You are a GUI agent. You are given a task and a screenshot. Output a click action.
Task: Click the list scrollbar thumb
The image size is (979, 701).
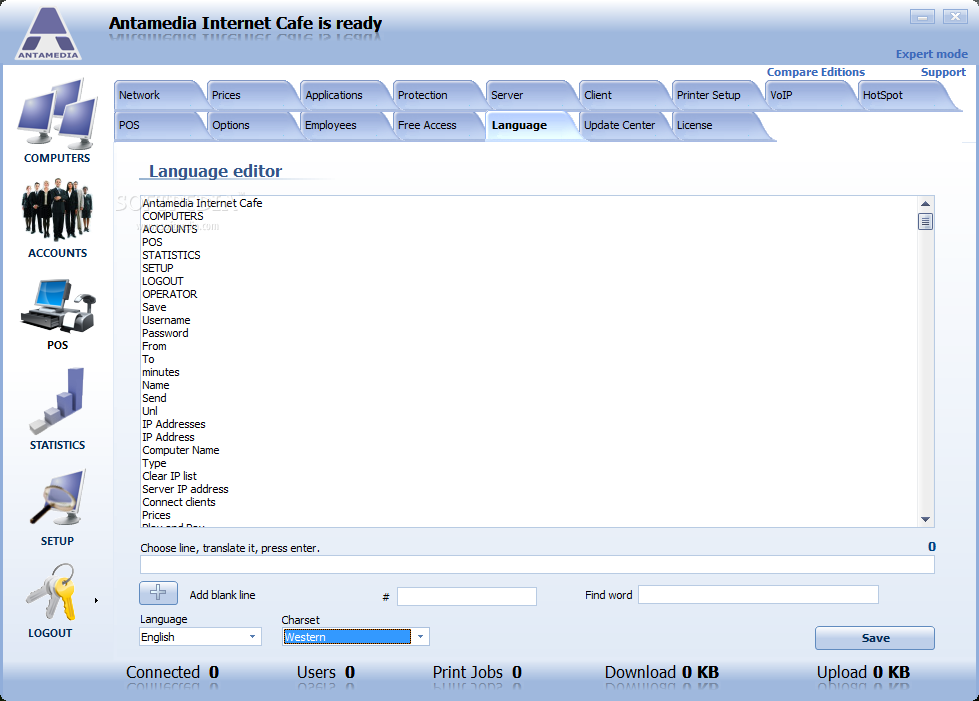pos(925,222)
